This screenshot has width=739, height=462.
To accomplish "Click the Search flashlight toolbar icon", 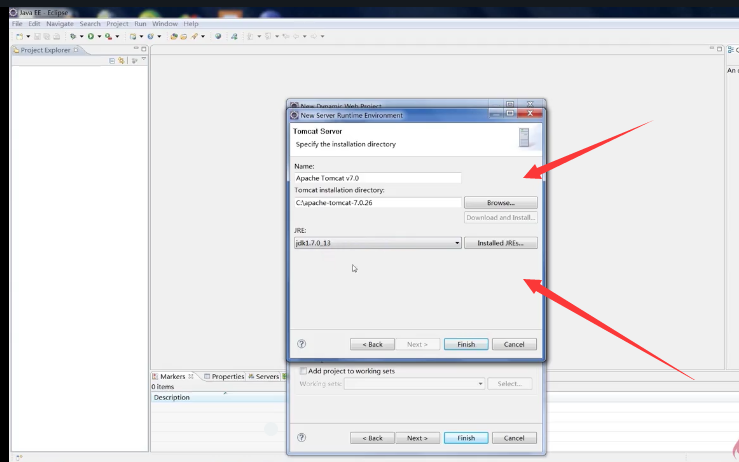I will point(194,36).
